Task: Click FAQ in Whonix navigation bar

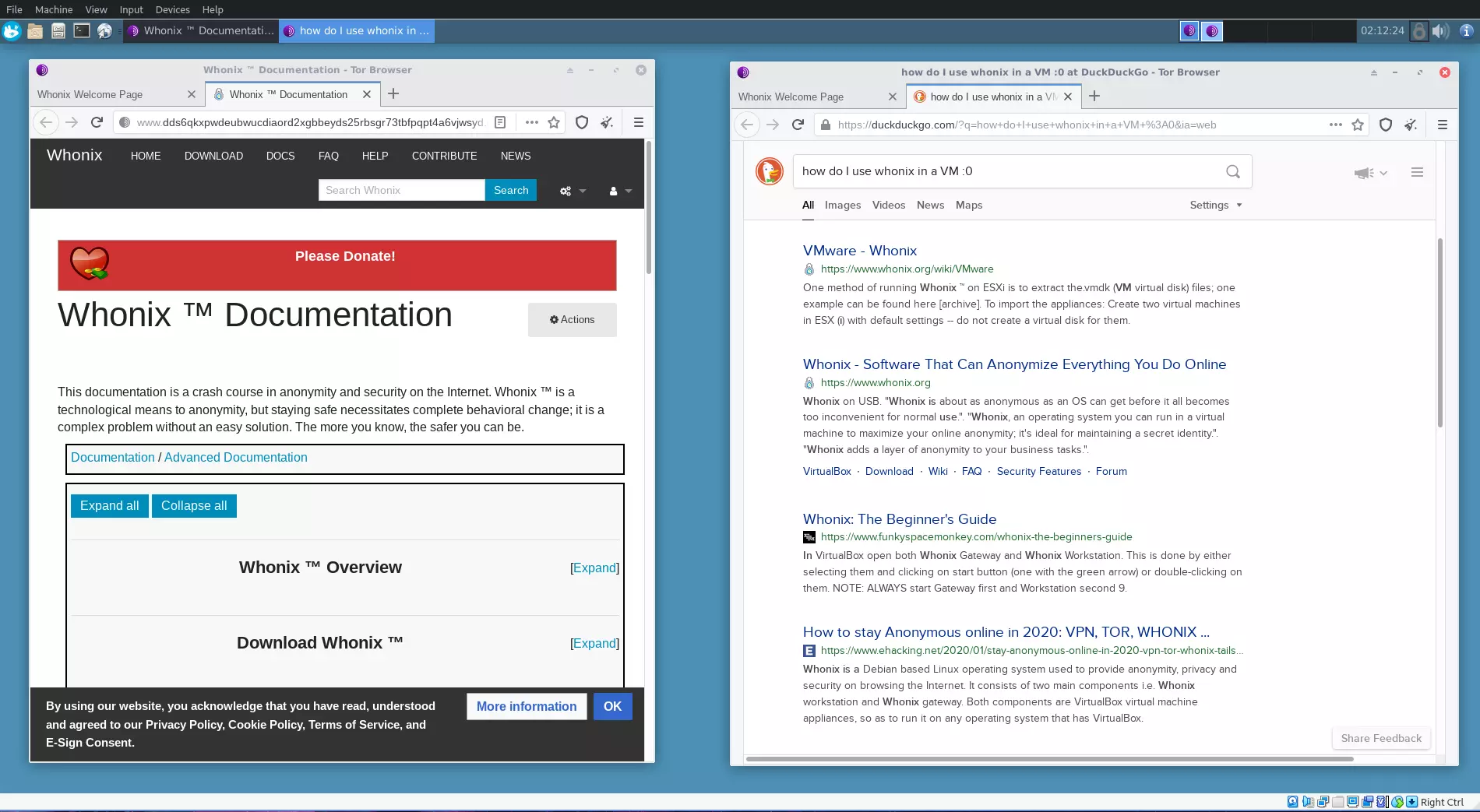Action: point(329,156)
